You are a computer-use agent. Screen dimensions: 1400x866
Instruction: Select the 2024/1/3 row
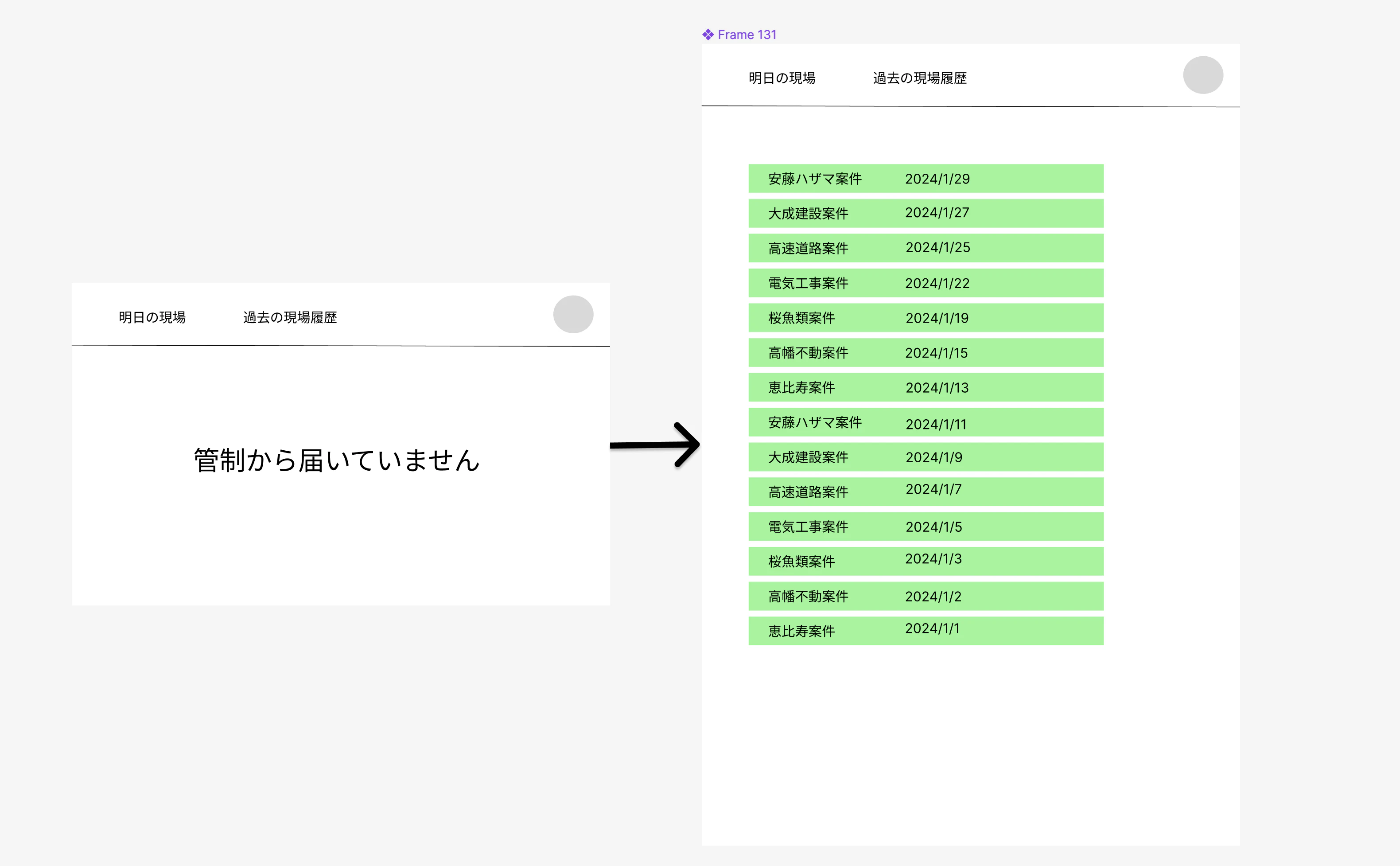pyautogui.click(x=926, y=561)
